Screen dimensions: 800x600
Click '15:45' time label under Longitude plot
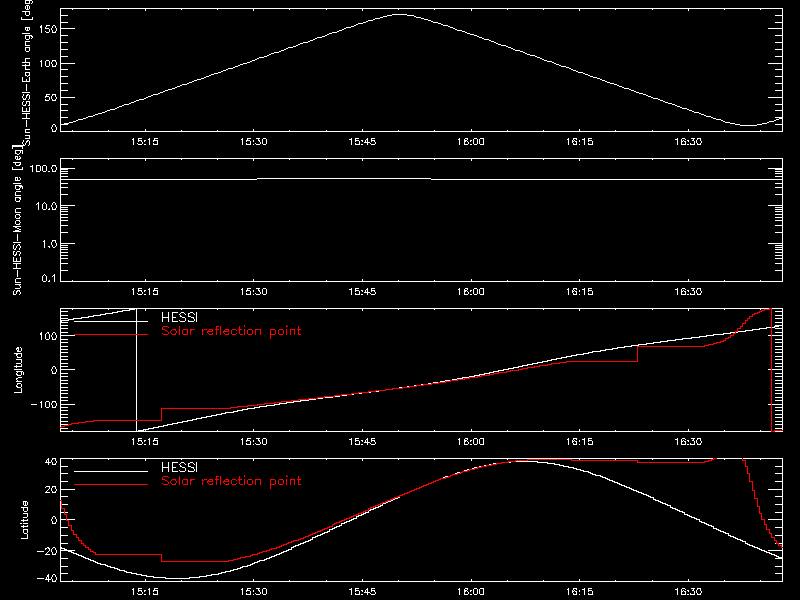click(x=362, y=442)
